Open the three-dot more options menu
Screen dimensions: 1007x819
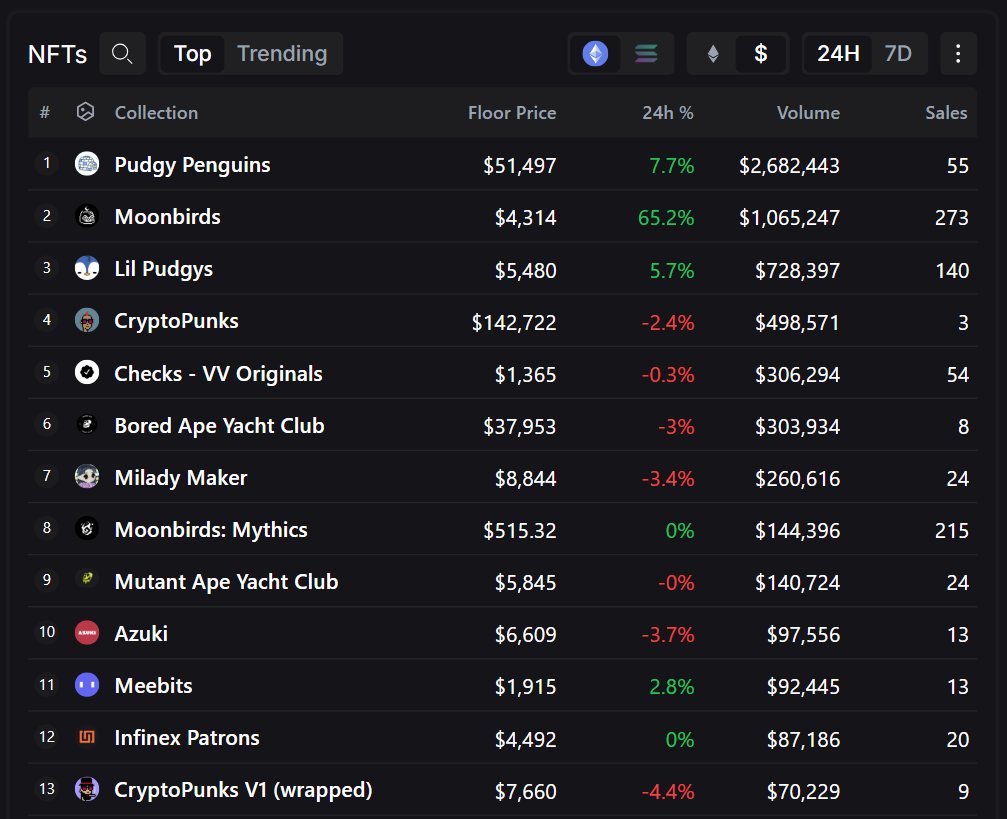[x=958, y=53]
